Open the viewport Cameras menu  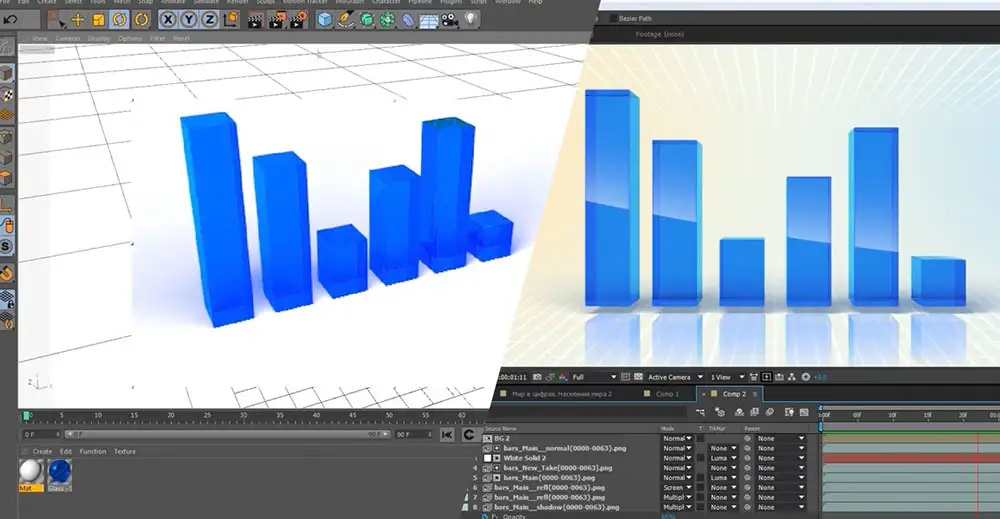click(x=68, y=38)
